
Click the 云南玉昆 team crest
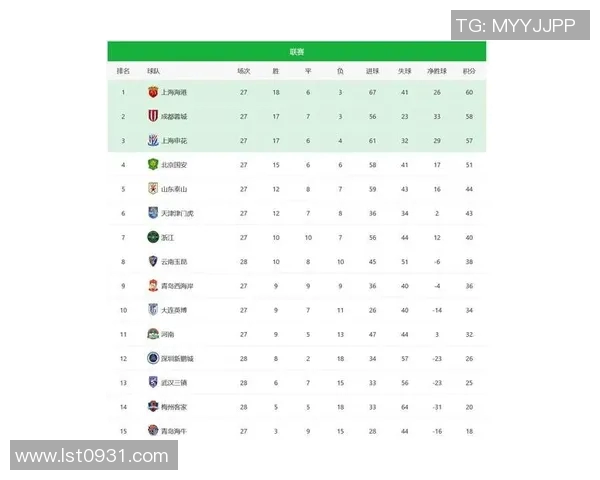point(152,262)
